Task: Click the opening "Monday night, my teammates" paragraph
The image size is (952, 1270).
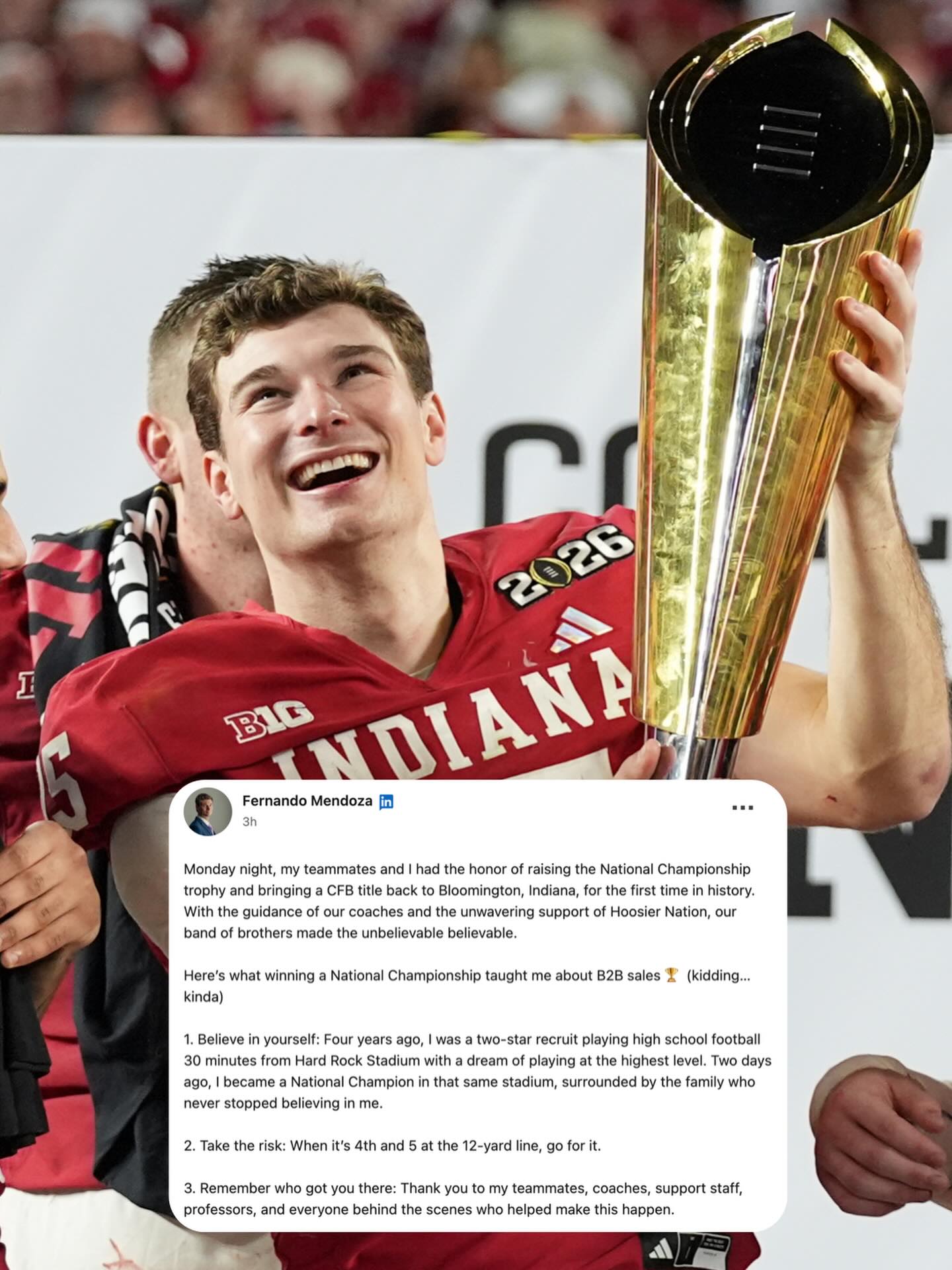Action: pos(469,901)
